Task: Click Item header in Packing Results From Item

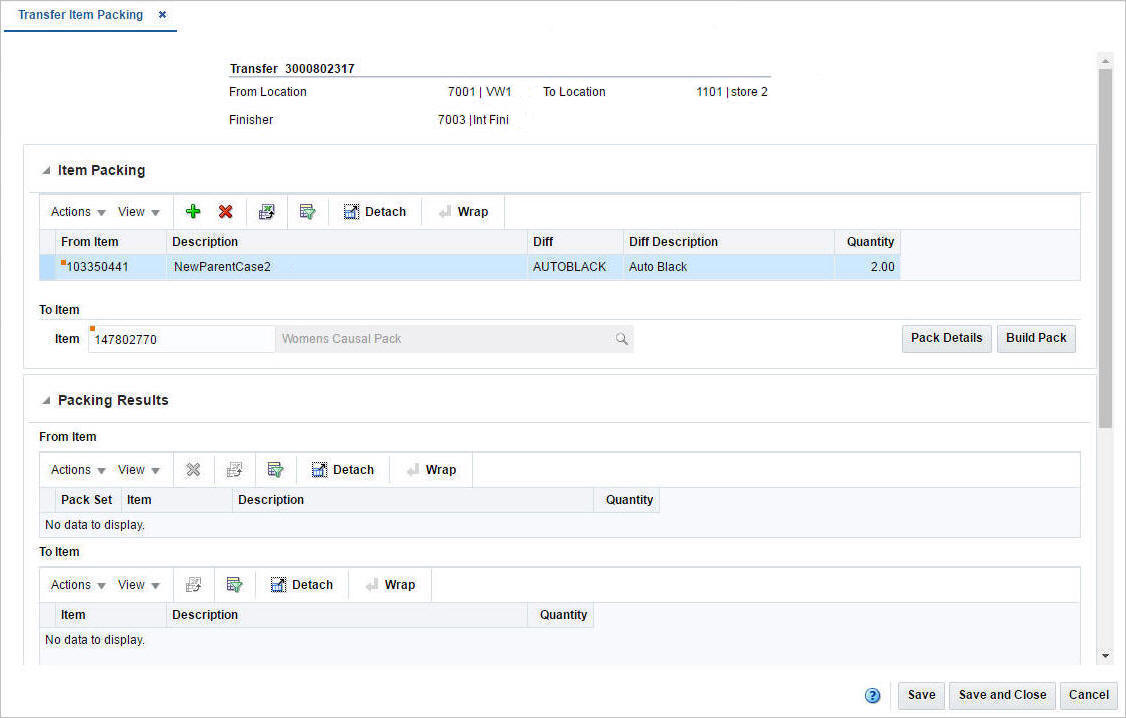Action: pos(177,500)
